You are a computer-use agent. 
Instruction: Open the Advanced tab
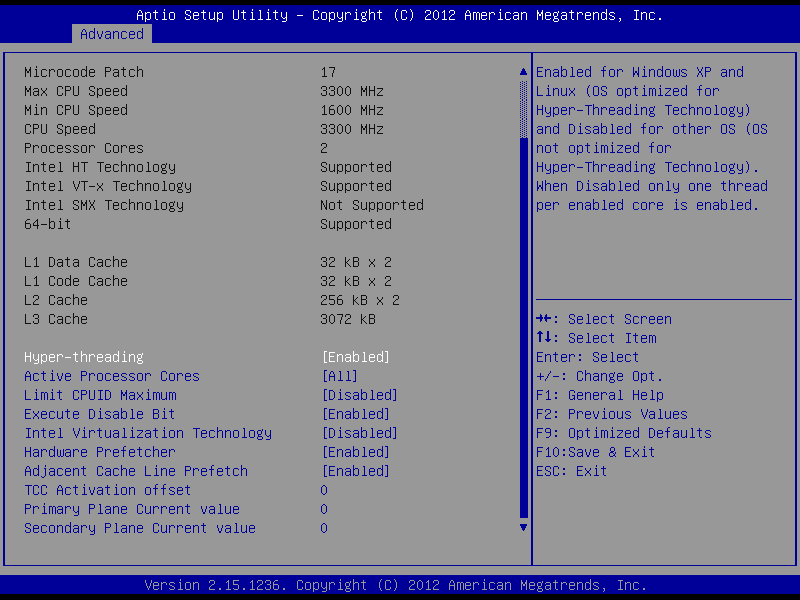[112, 34]
